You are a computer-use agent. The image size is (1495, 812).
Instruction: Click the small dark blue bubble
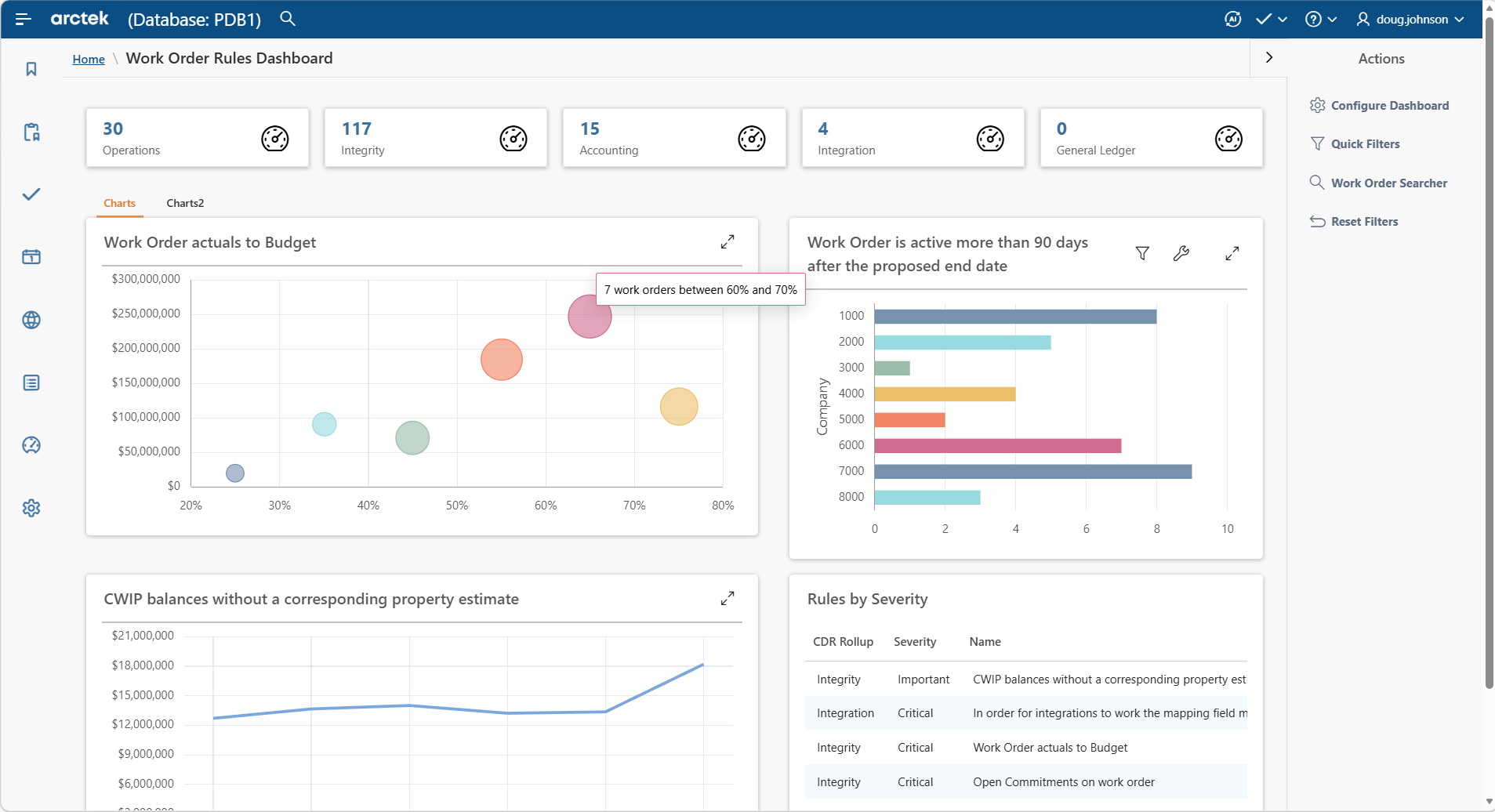tap(235, 473)
